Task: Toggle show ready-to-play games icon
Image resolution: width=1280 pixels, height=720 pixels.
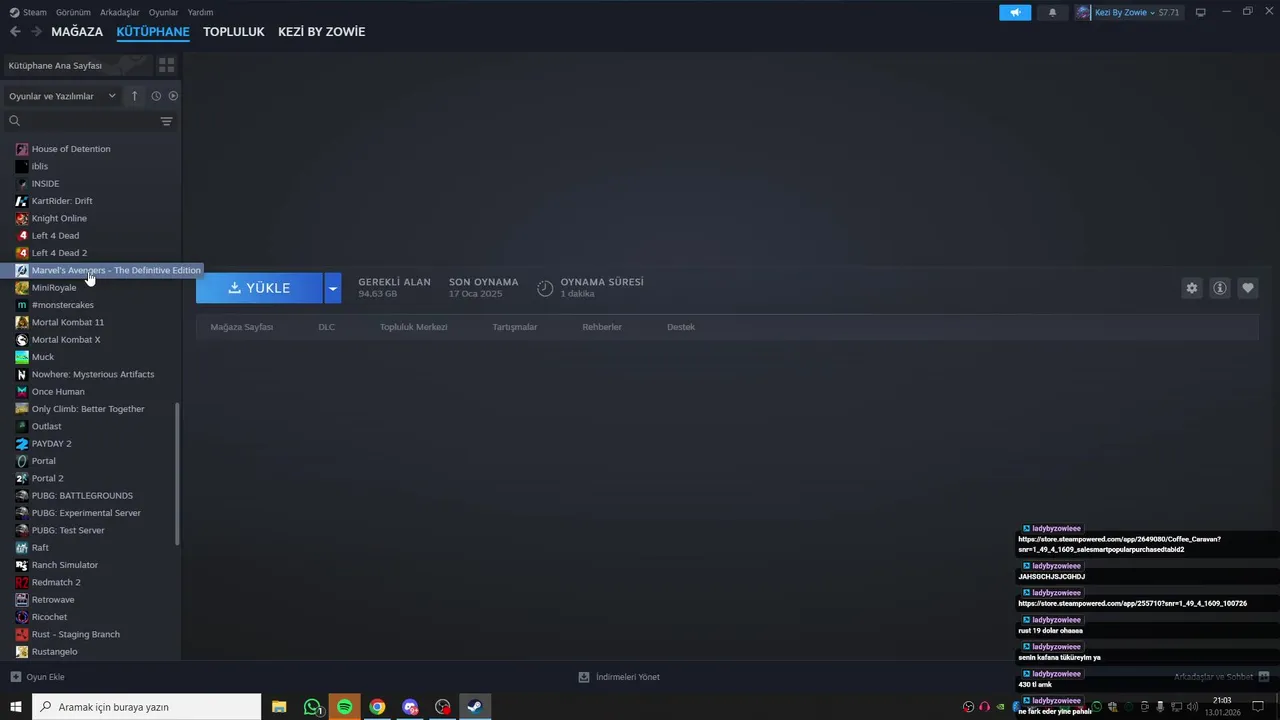Action: 173,96
